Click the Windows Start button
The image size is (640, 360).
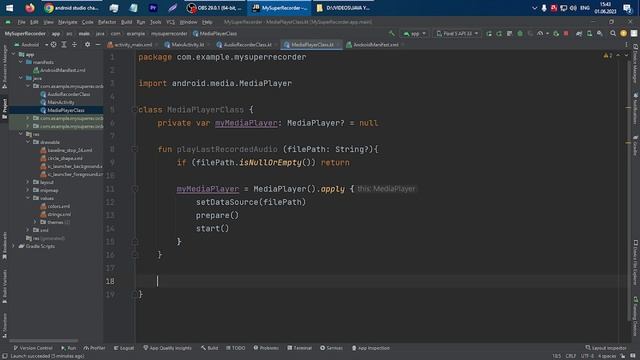click(x=9, y=8)
